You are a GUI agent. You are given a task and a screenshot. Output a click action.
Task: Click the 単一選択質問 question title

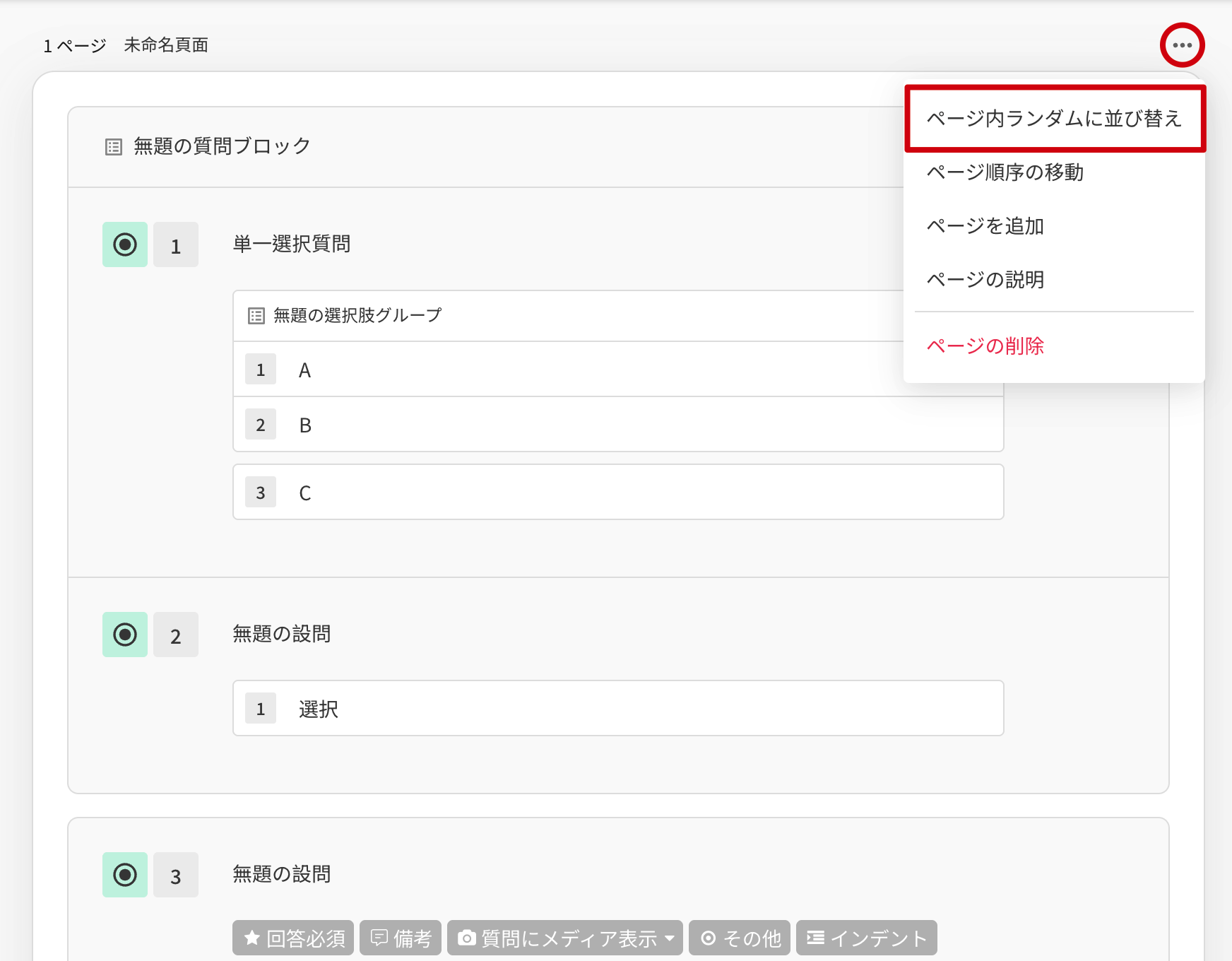[292, 244]
